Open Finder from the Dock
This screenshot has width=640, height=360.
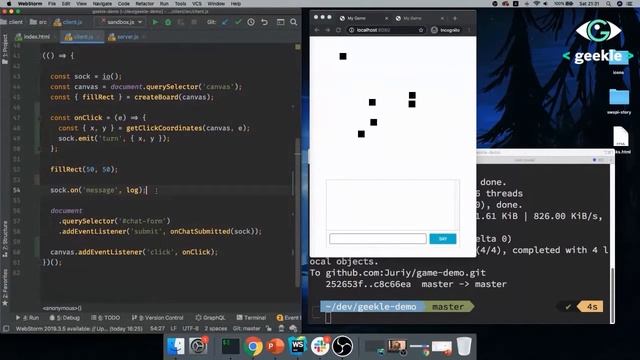coord(176,347)
